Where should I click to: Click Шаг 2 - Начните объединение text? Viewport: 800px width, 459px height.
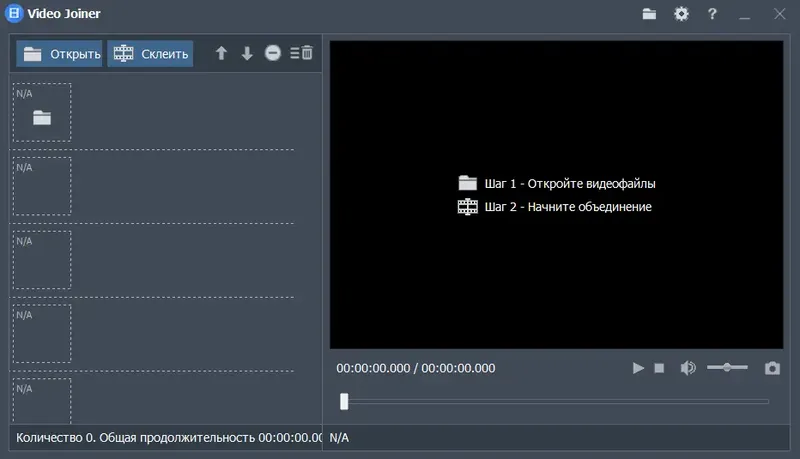click(x=568, y=207)
